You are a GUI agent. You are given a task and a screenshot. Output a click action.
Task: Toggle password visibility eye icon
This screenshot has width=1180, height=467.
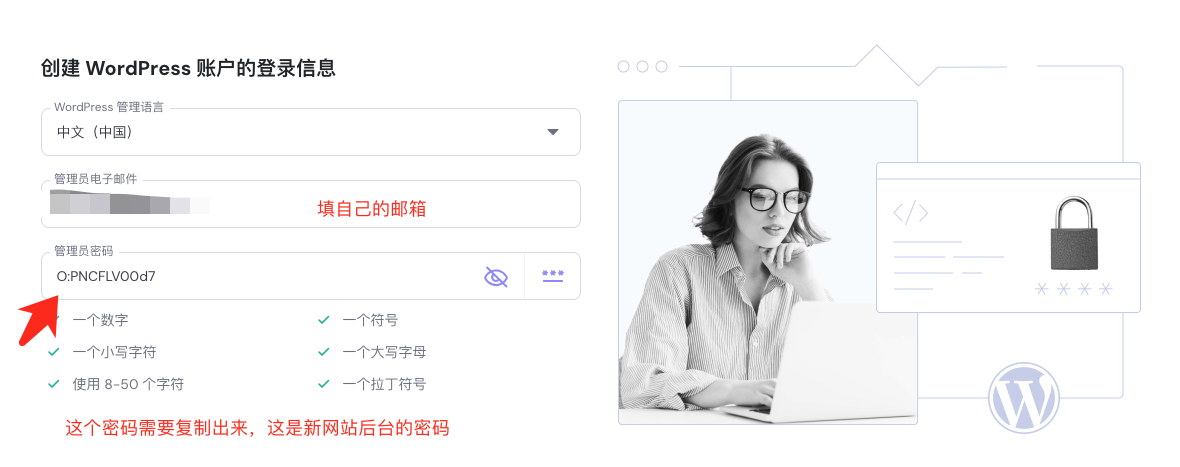pos(495,276)
